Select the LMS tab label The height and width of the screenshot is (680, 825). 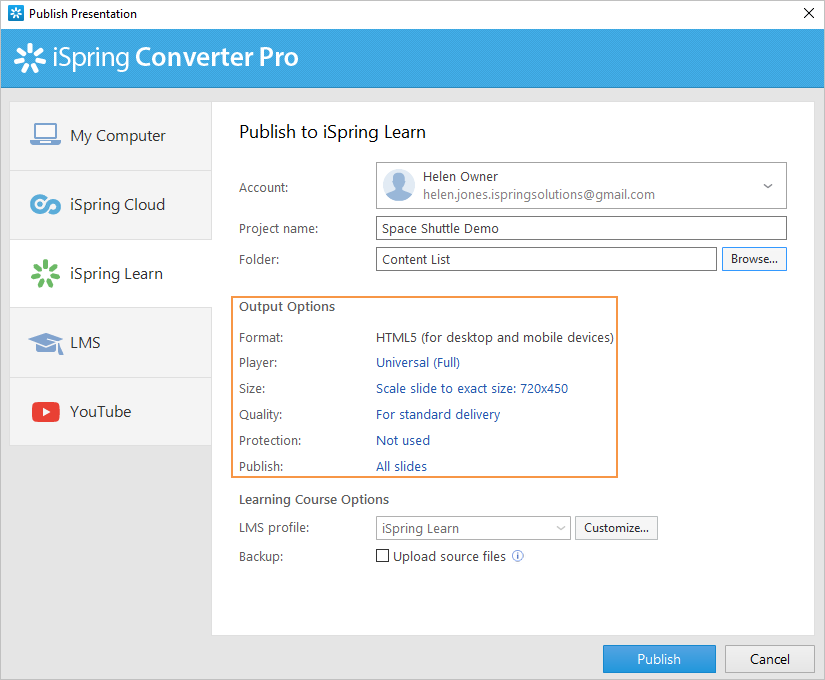(85, 343)
